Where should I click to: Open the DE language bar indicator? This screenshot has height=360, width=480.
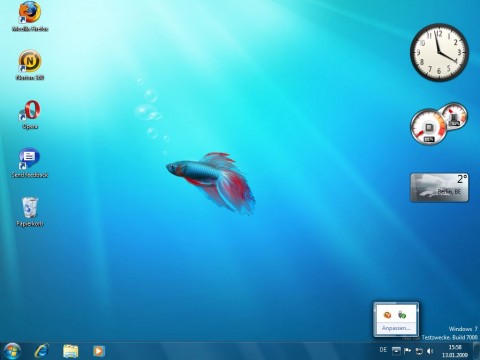[383, 350]
